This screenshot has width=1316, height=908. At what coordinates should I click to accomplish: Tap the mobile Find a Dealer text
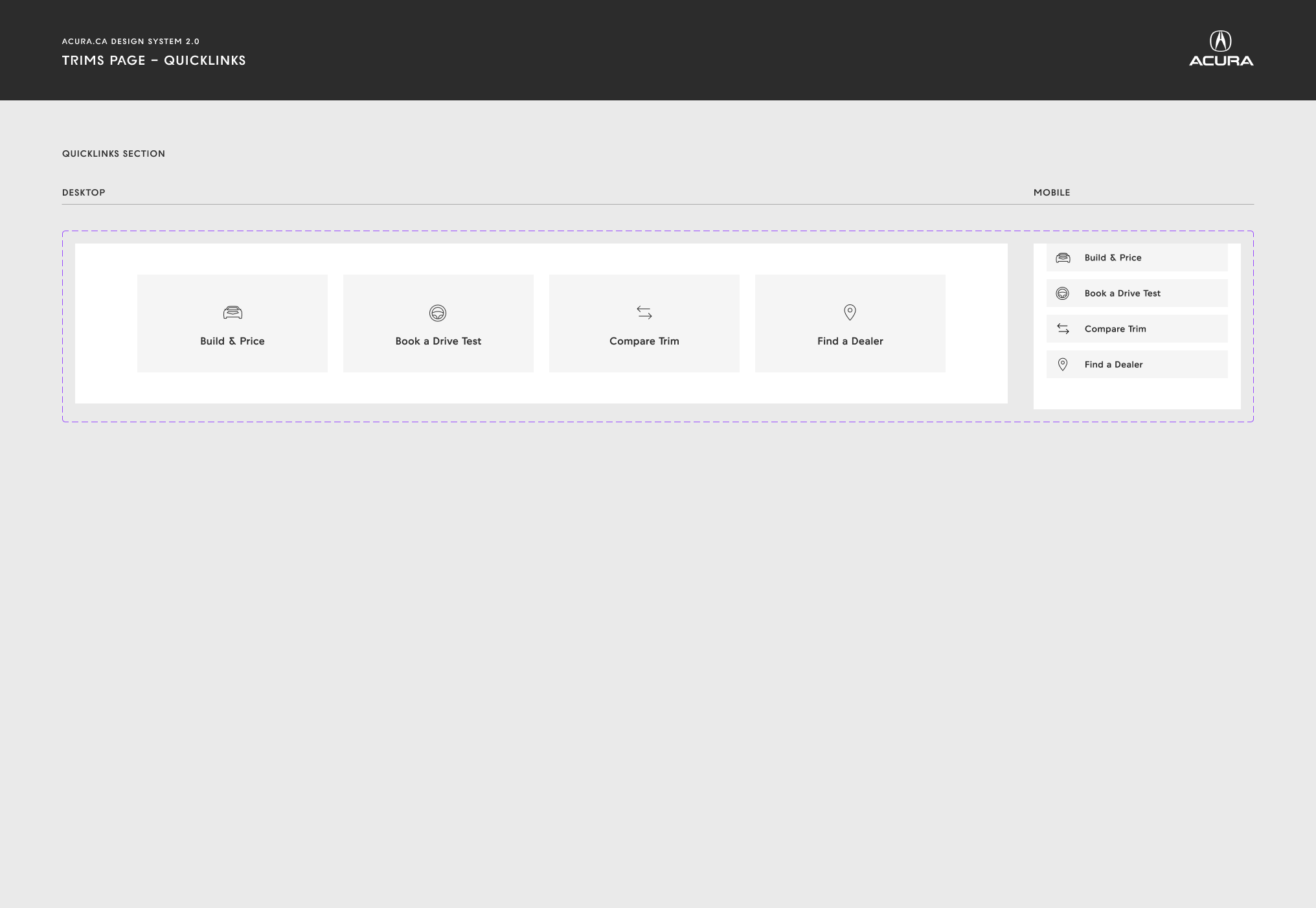(x=1114, y=365)
